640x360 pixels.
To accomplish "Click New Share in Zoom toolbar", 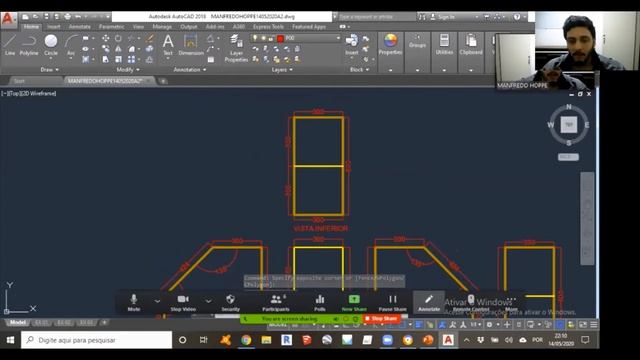I will [354, 302].
